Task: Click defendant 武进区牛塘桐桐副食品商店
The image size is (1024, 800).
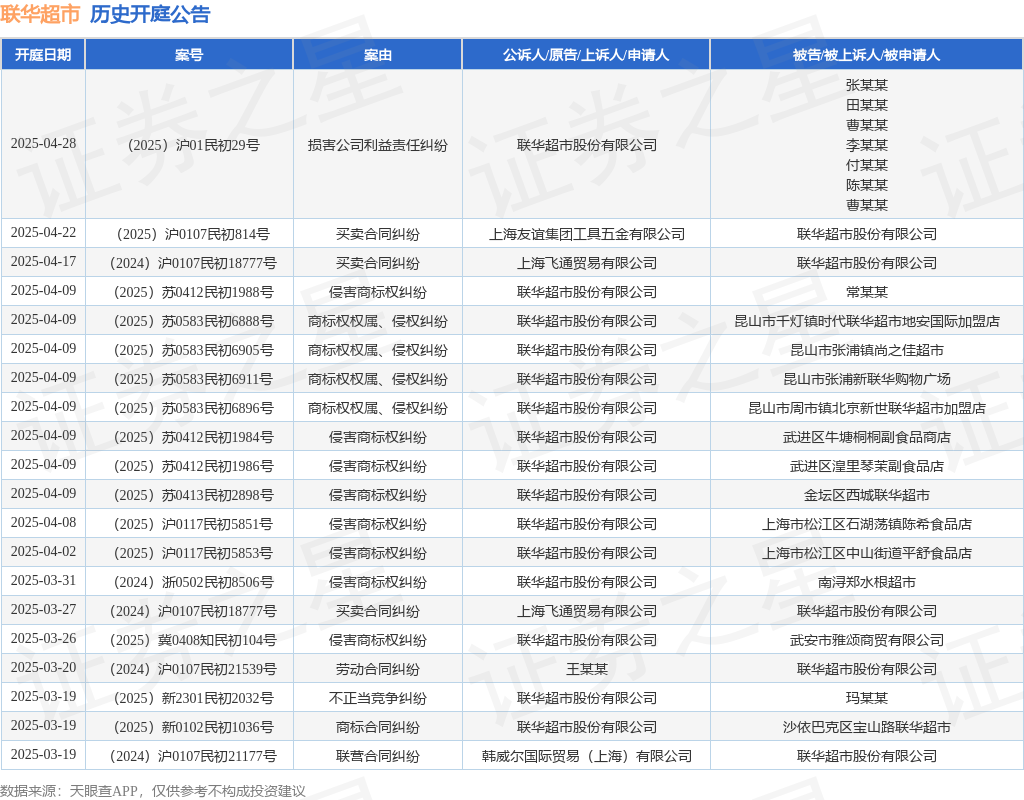Action: [867, 437]
